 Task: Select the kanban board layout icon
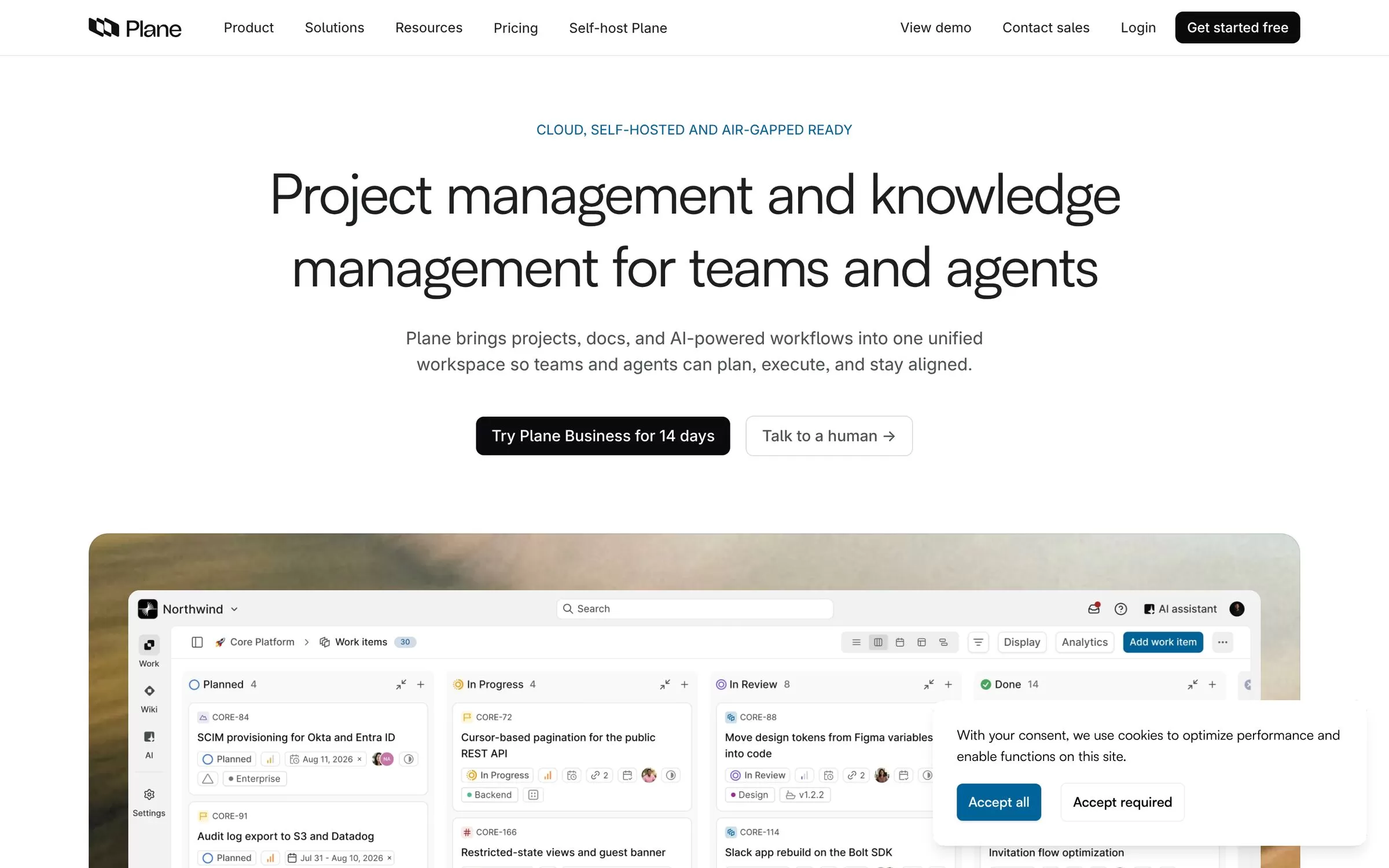coord(878,642)
